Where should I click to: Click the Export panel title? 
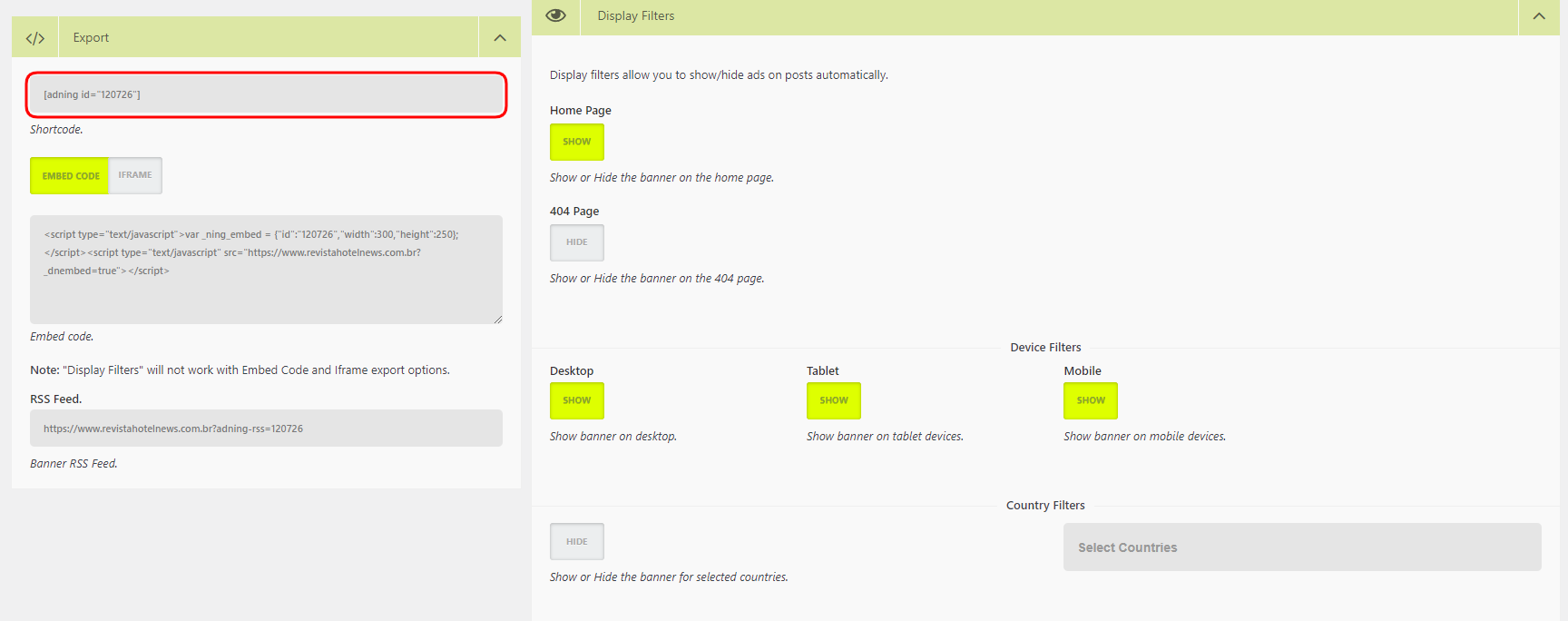pyautogui.click(x=91, y=38)
